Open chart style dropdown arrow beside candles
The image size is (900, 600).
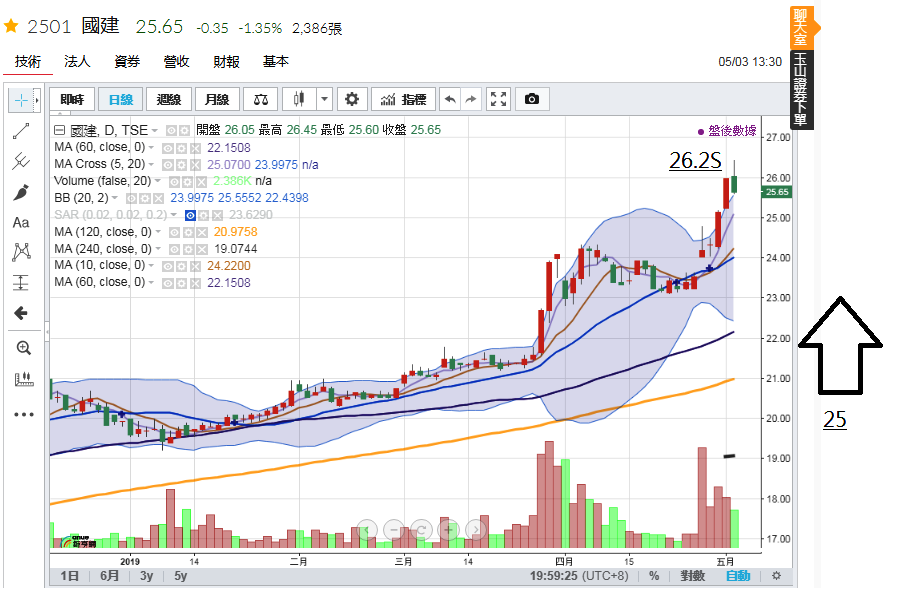[x=324, y=99]
